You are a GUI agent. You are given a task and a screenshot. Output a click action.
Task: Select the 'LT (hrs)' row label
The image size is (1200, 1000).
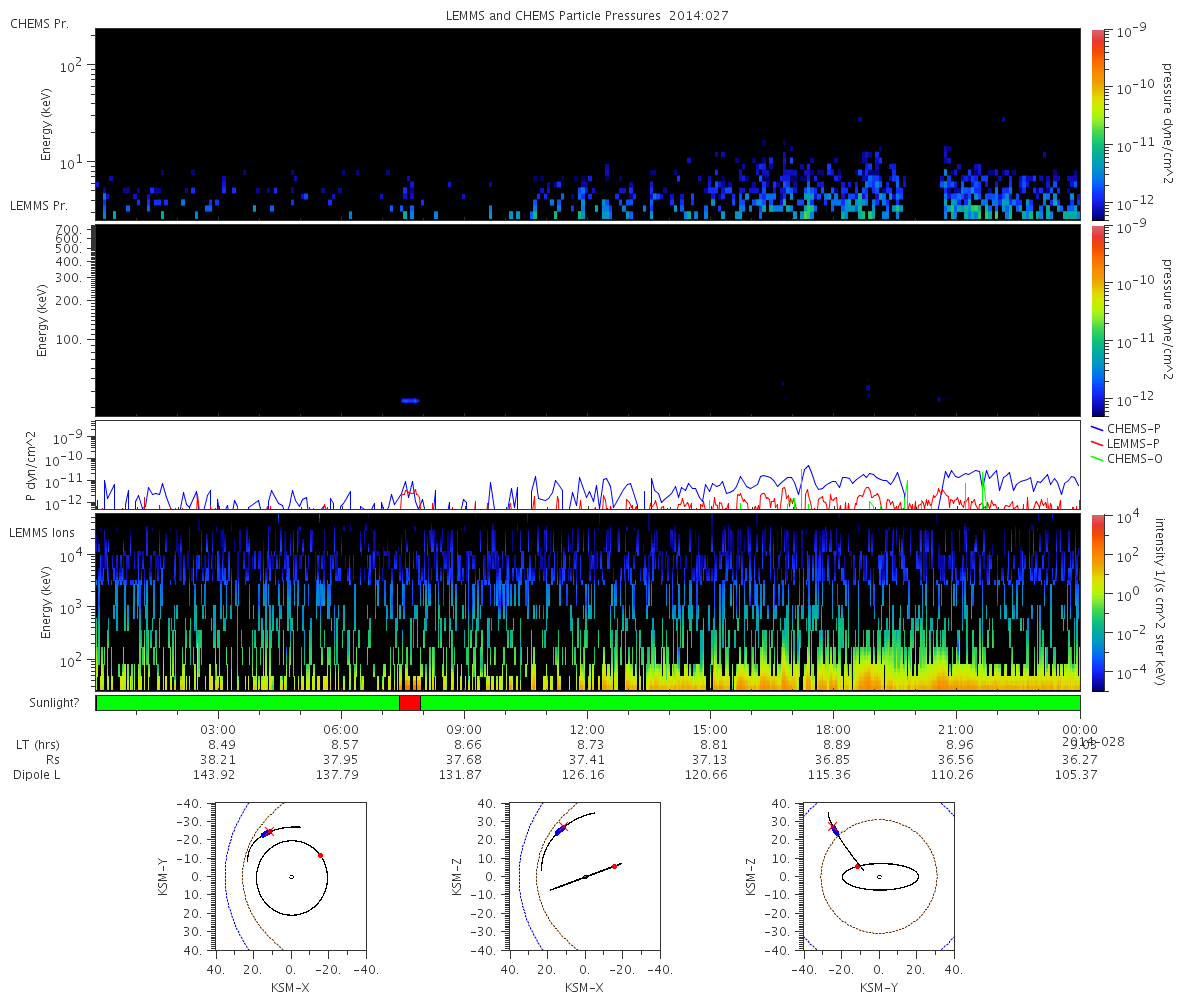(x=40, y=745)
